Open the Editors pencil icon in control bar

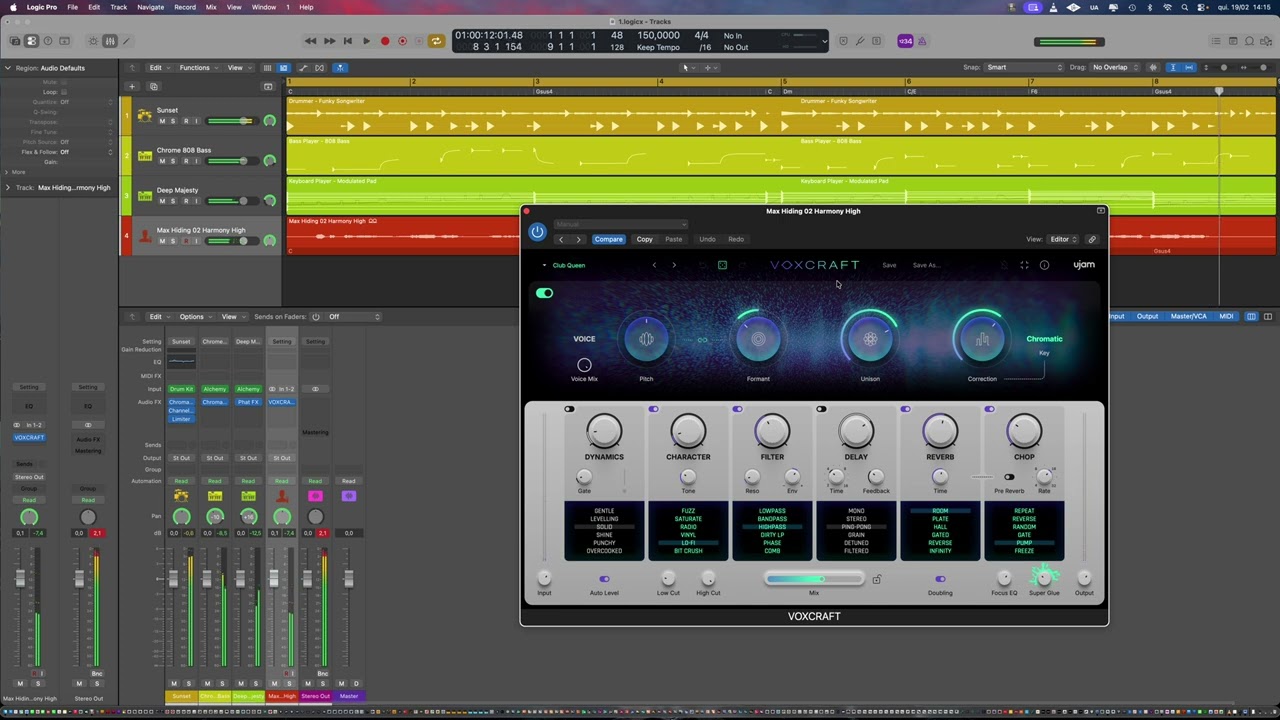(126, 41)
